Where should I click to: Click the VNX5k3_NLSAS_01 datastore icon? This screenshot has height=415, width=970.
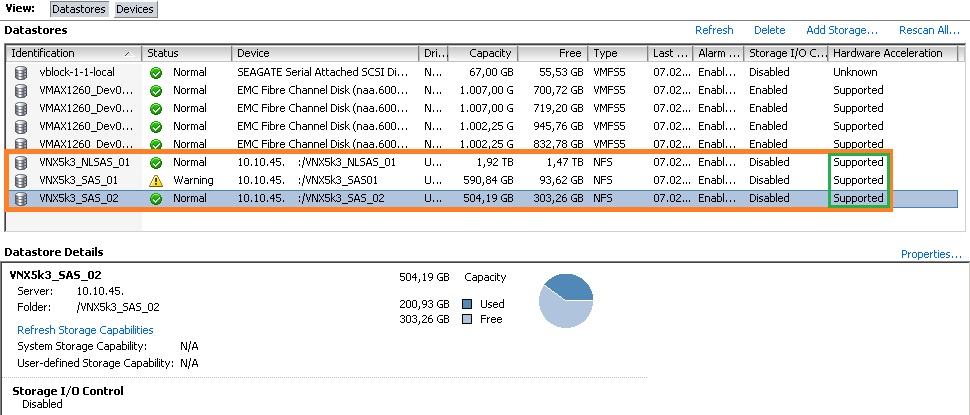pos(21,162)
